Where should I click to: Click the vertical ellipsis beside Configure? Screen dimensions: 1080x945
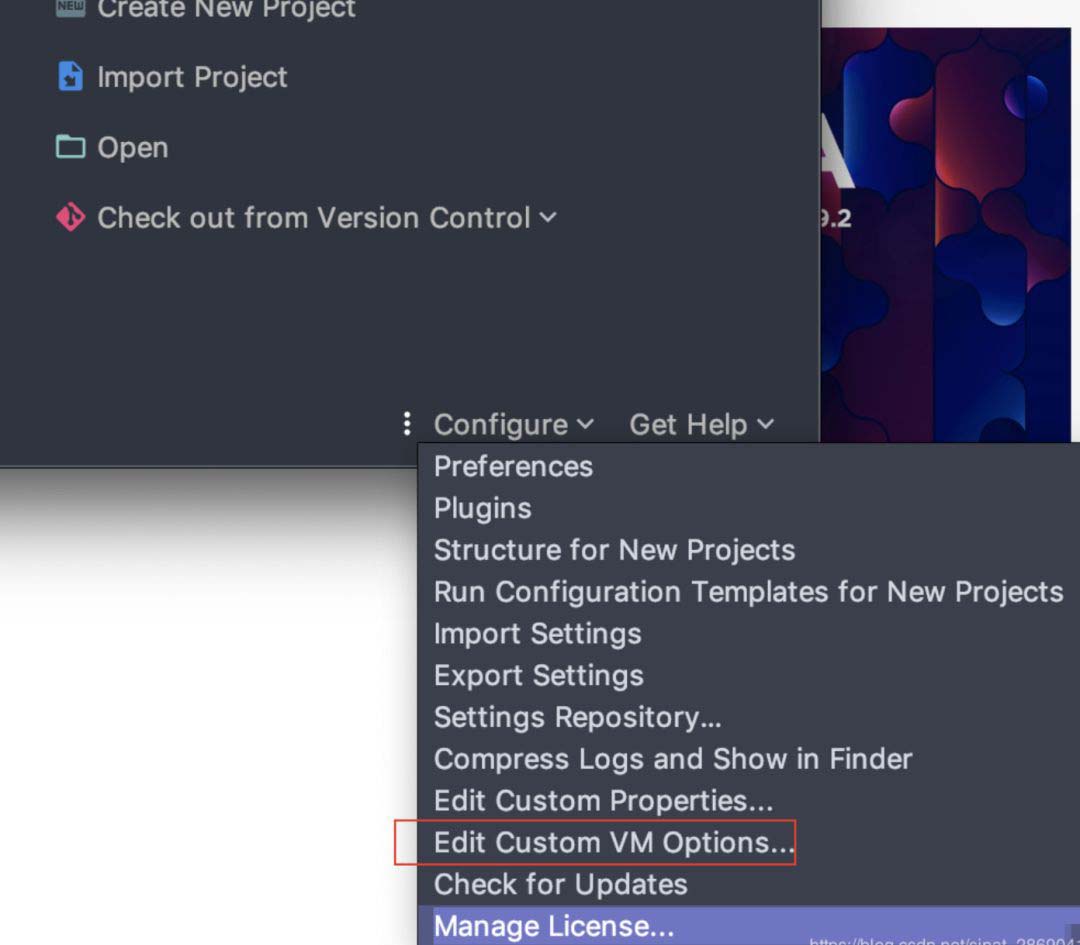[x=406, y=424]
